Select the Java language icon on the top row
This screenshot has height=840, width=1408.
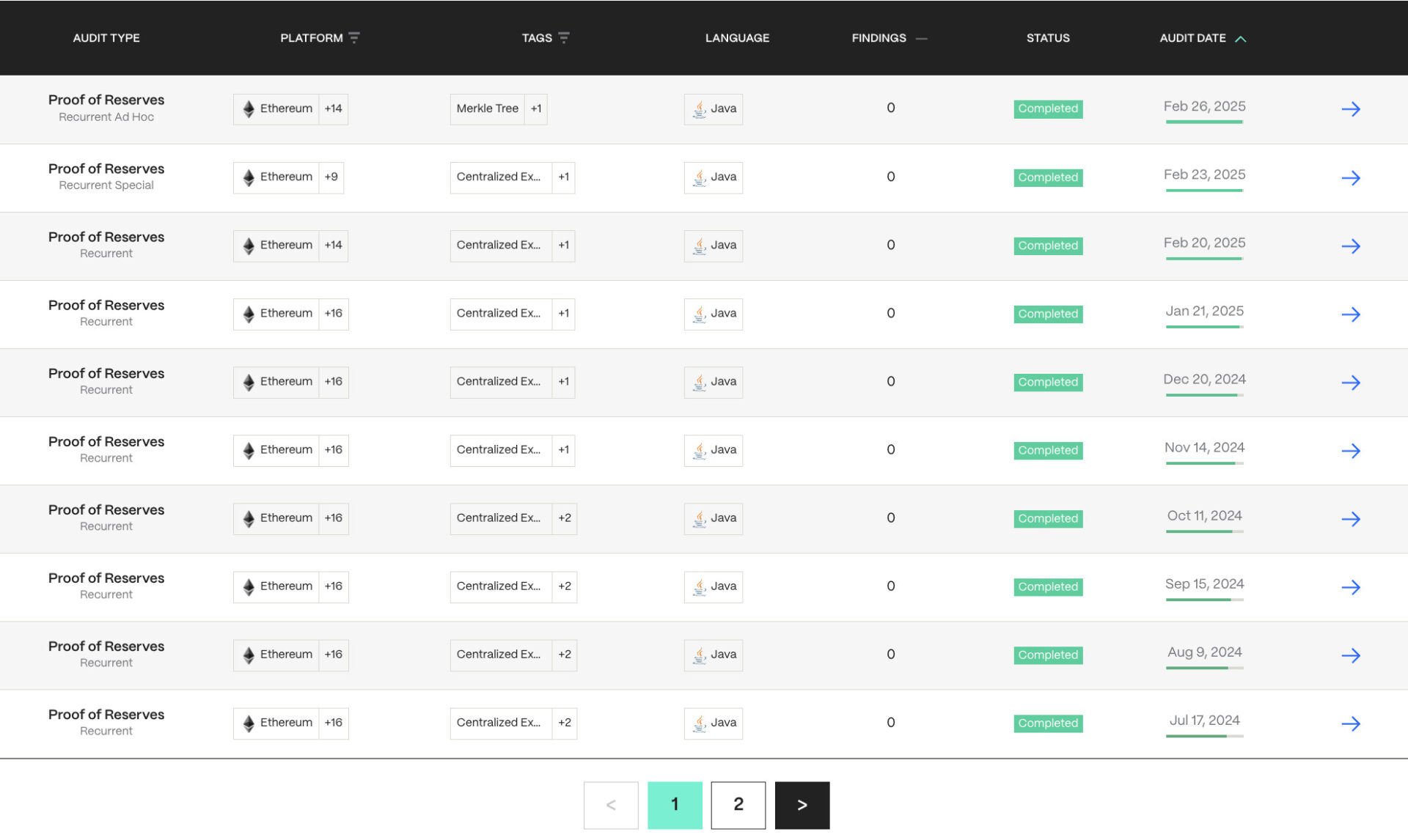[x=698, y=108]
